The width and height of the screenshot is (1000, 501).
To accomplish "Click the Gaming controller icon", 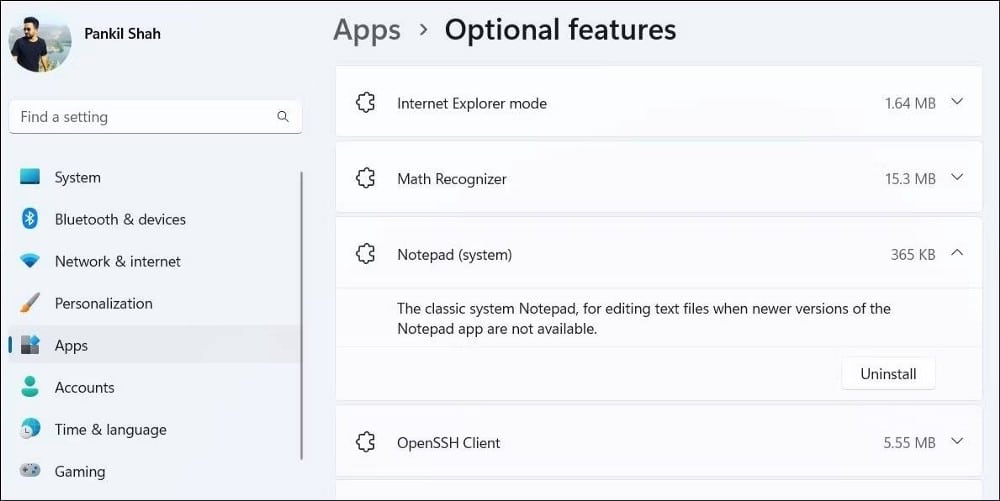I will (x=30, y=471).
